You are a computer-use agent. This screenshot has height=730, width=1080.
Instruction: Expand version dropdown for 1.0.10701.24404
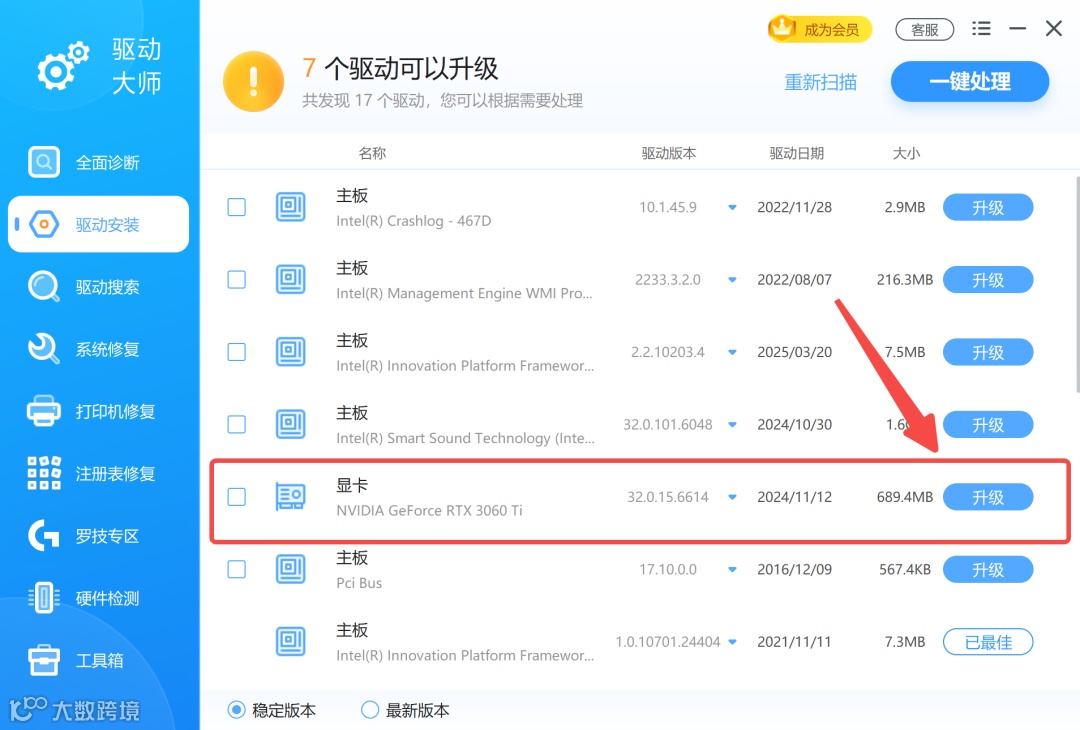[732, 642]
